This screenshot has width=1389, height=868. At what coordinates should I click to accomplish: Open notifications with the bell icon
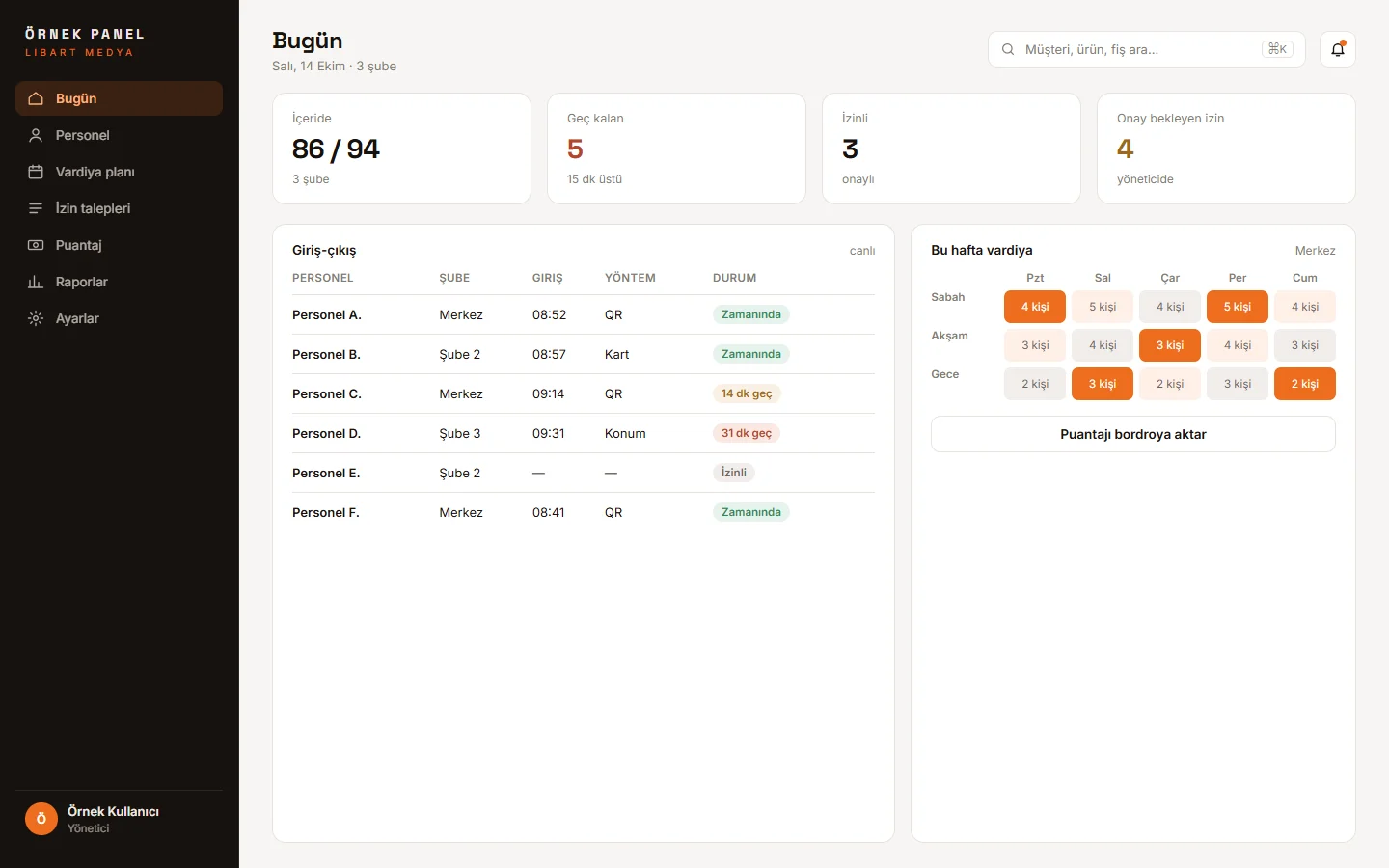click(x=1338, y=49)
